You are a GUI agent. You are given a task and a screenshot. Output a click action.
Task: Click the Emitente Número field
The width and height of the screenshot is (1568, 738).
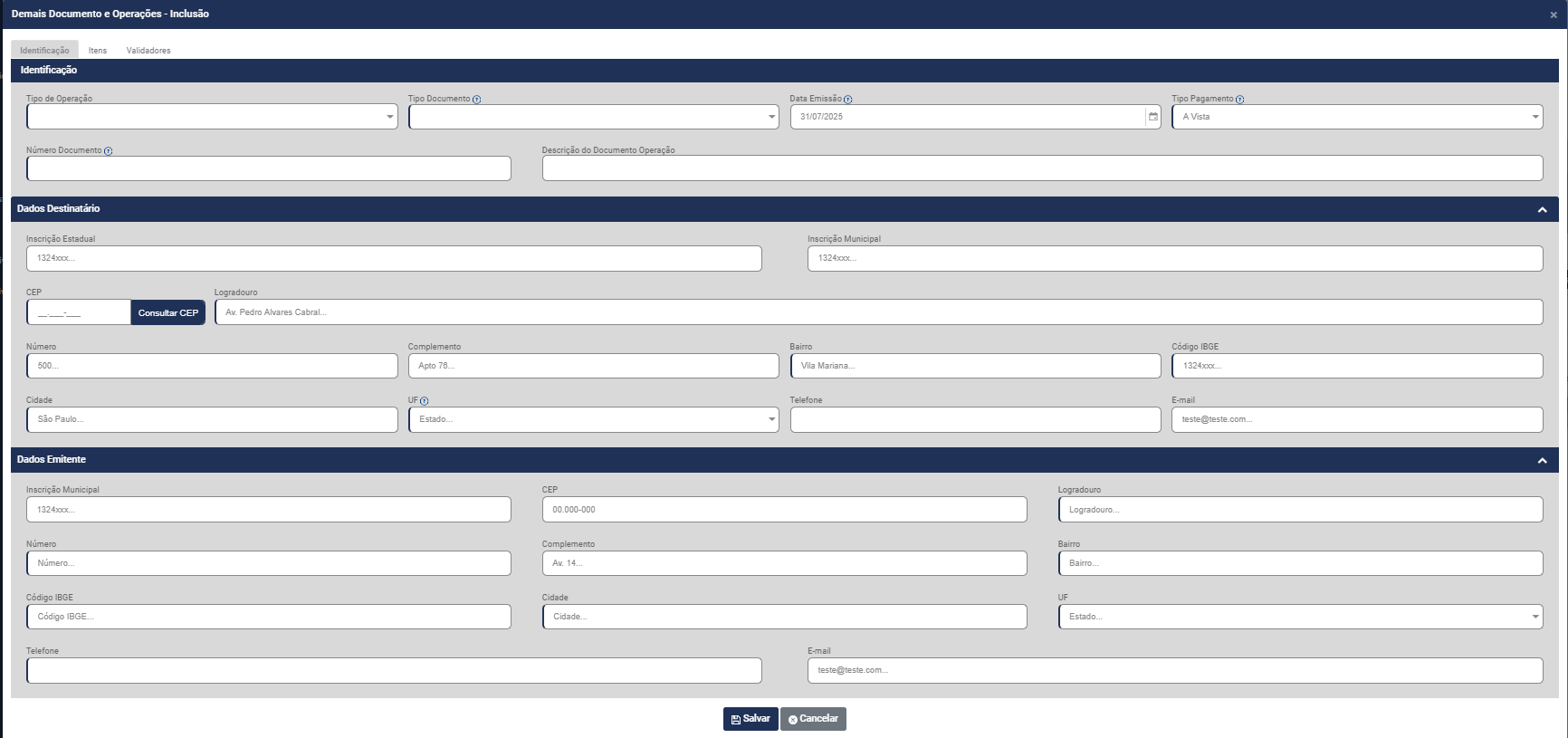[x=269, y=563]
